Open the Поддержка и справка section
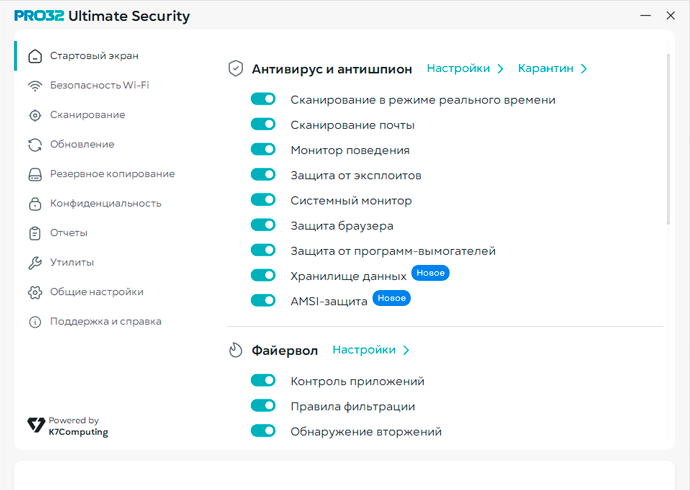The width and height of the screenshot is (690, 490). 105,322
